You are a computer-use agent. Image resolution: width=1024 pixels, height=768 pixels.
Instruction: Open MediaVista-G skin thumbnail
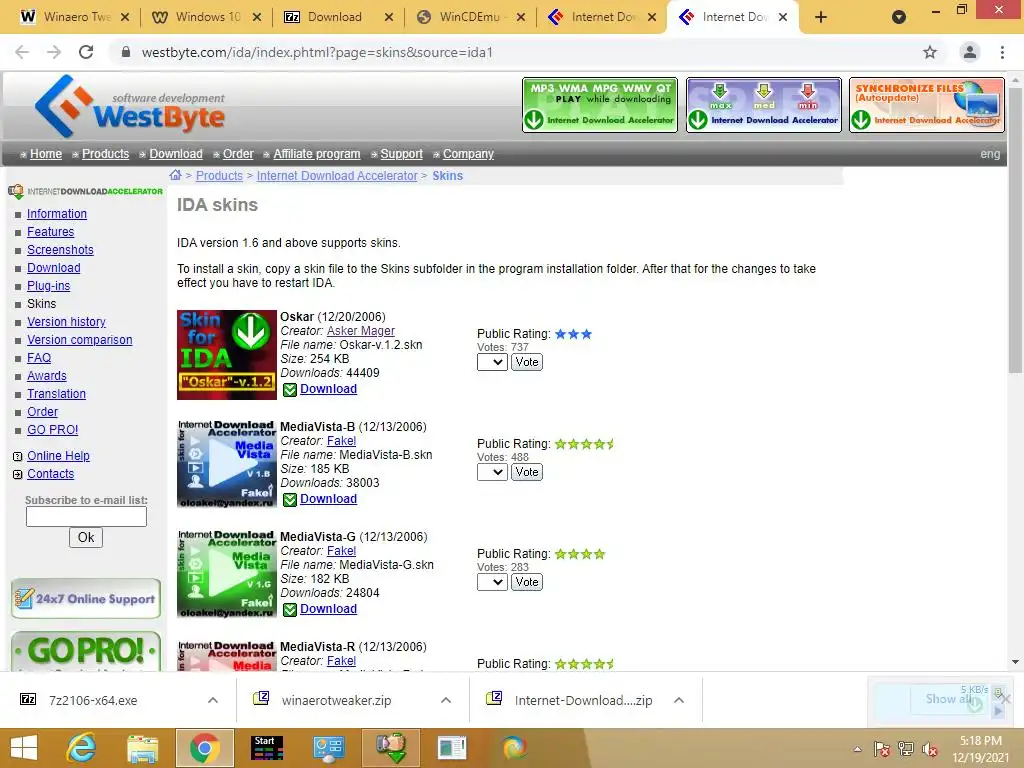tap(227, 574)
